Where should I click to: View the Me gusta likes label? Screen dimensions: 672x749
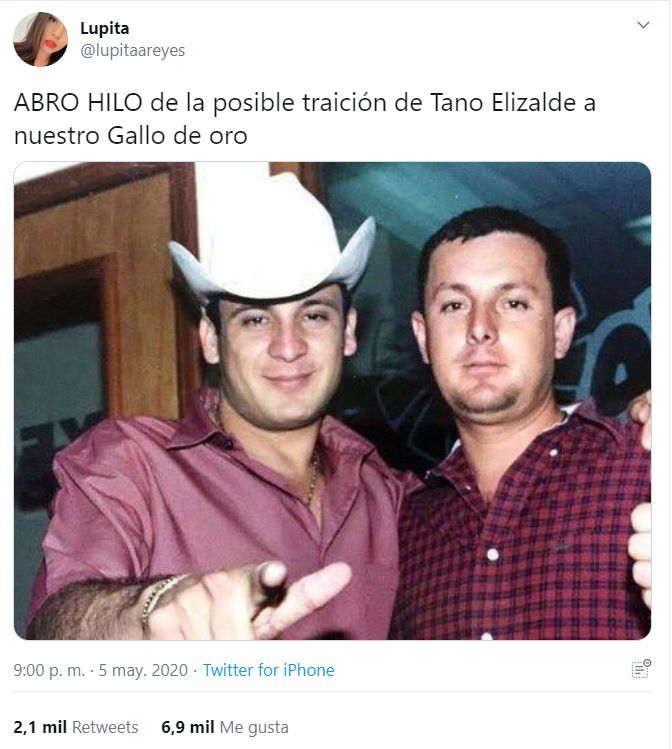254,727
